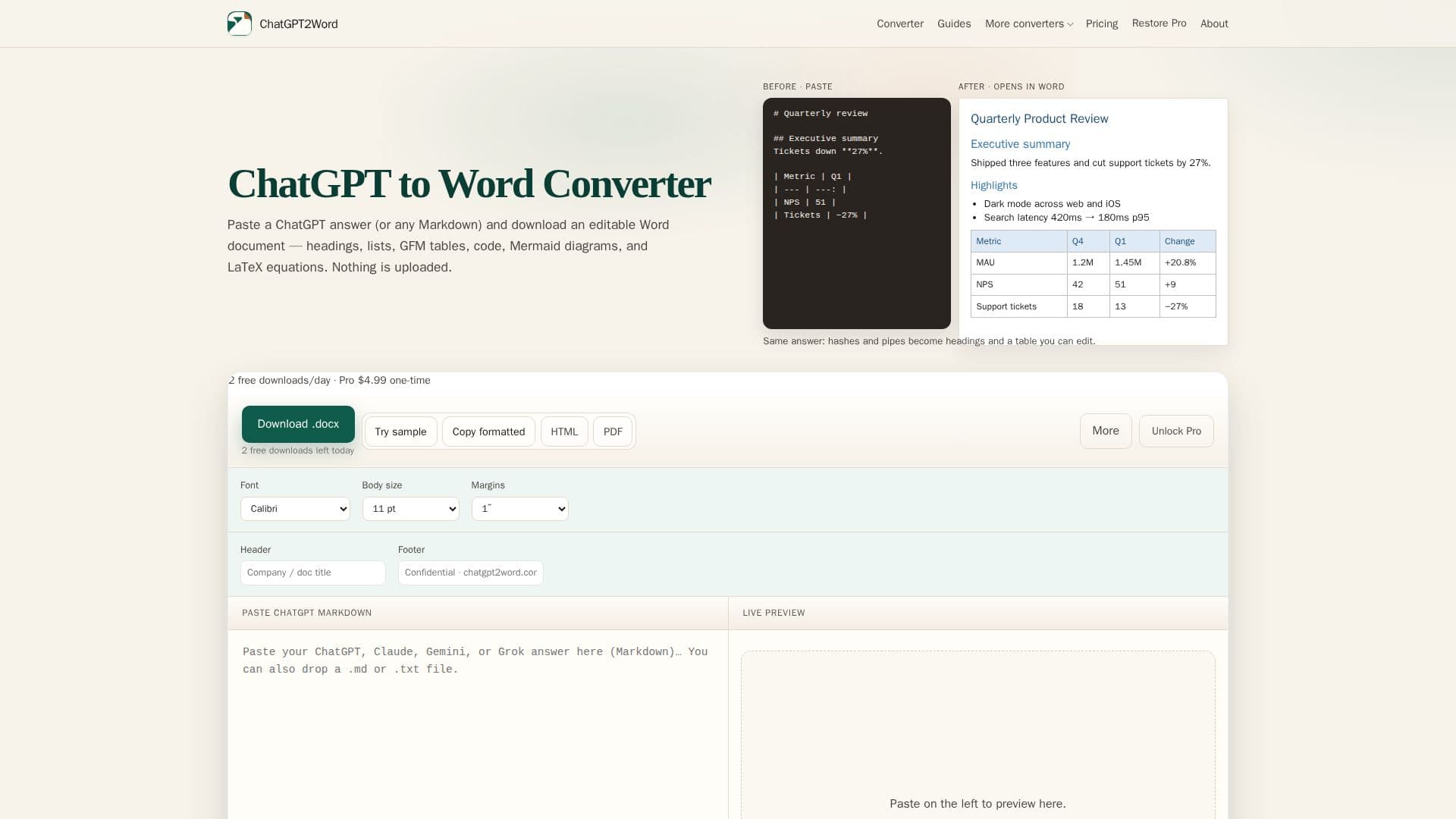Click the 'Change' table column header
This screenshot has height=819, width=1456.
tap(1188, 241)
